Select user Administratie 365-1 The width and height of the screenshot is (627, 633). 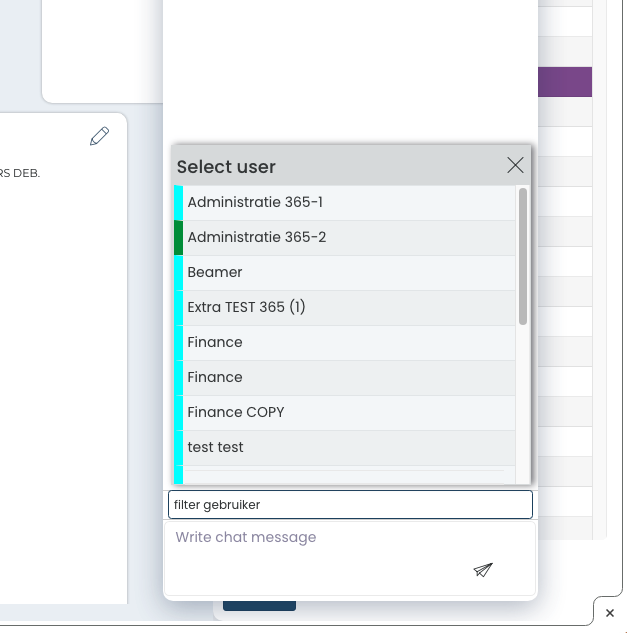pos(344,203)
